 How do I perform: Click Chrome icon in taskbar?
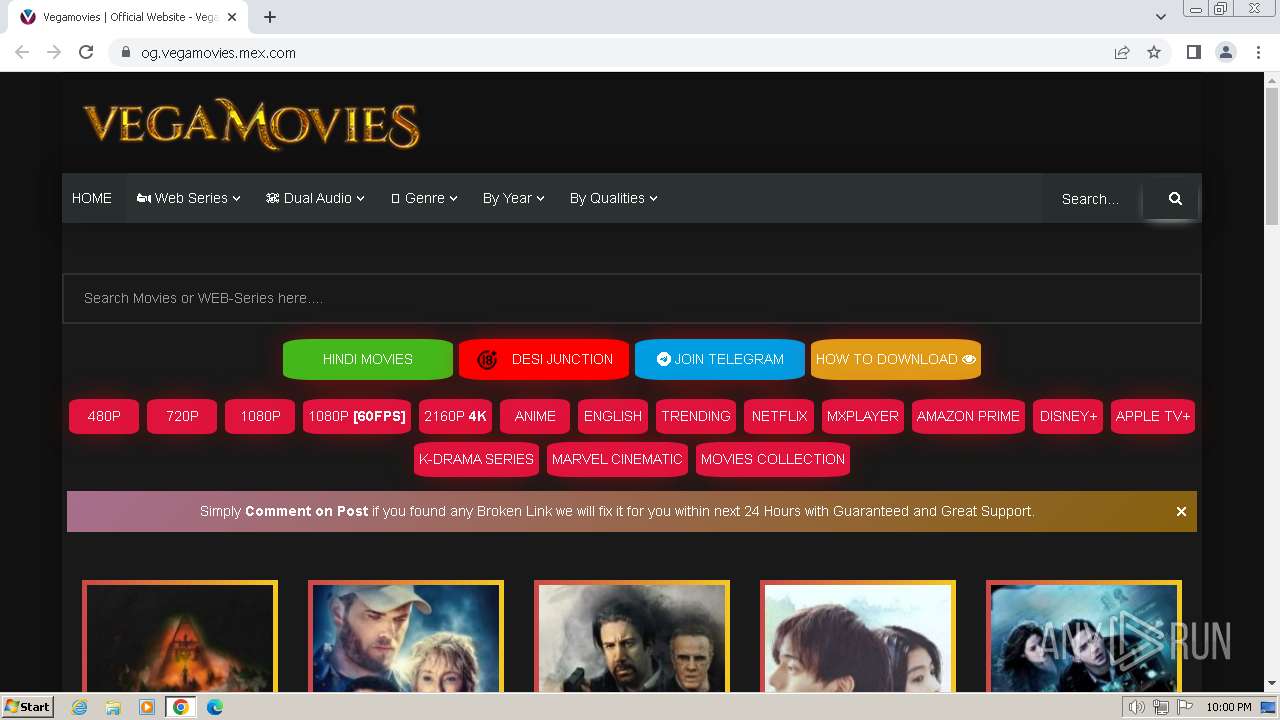pos(181,707)
